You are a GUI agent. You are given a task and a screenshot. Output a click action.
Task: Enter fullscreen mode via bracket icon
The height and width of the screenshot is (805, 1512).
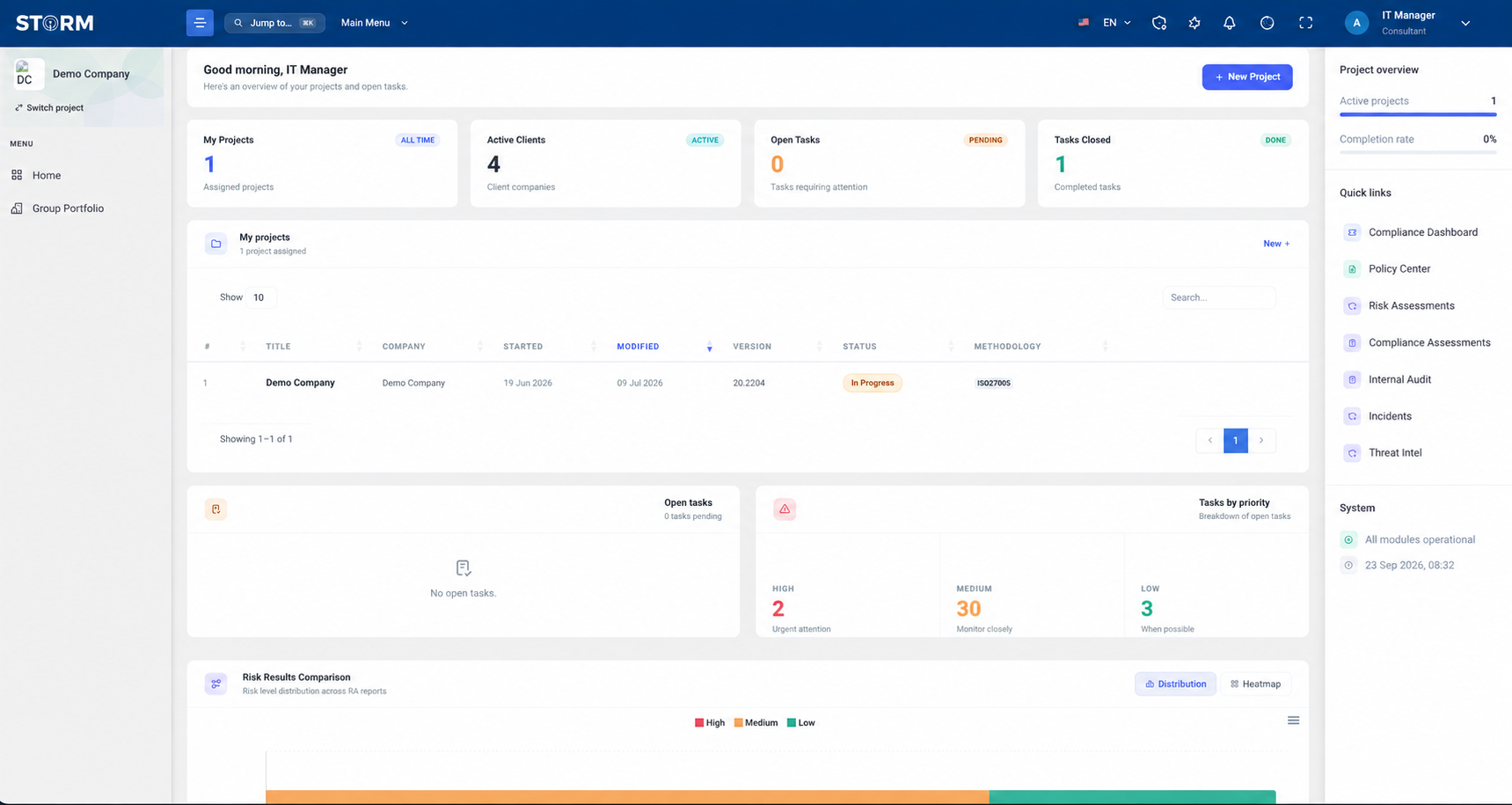(x=1306, y=23)
